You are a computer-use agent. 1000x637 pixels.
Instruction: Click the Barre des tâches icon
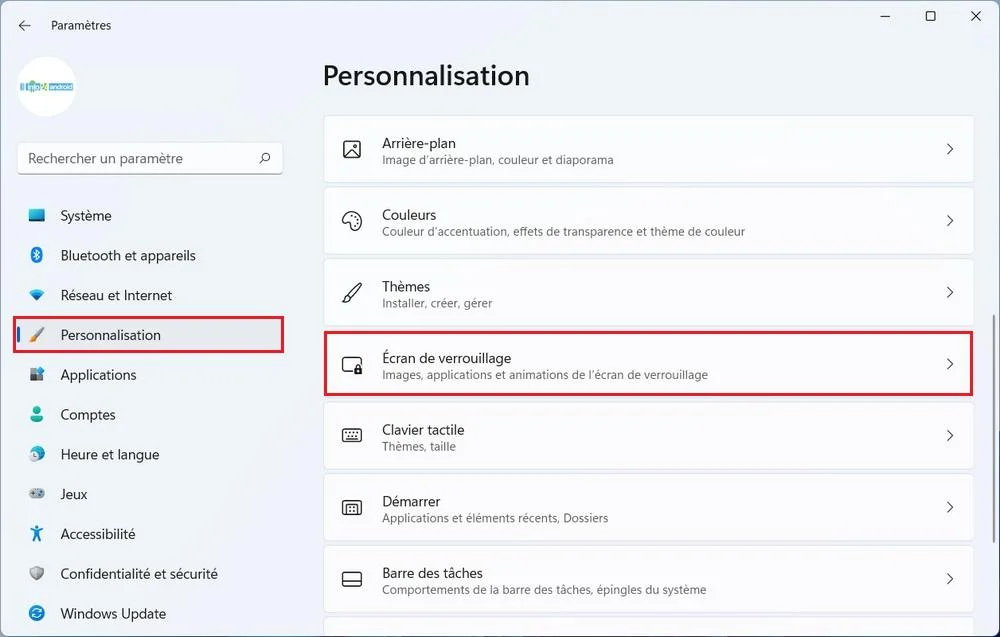(x=352, y=579)
